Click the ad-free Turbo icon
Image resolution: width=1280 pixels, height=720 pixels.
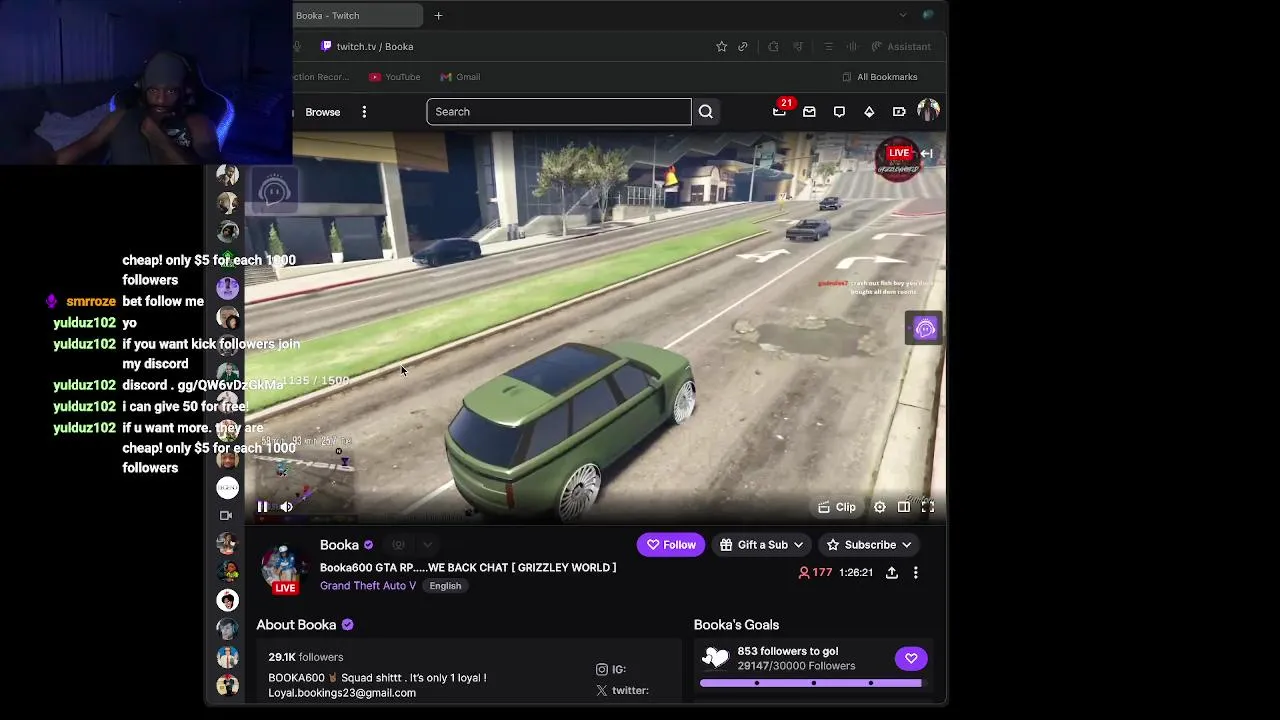(899, 112)
